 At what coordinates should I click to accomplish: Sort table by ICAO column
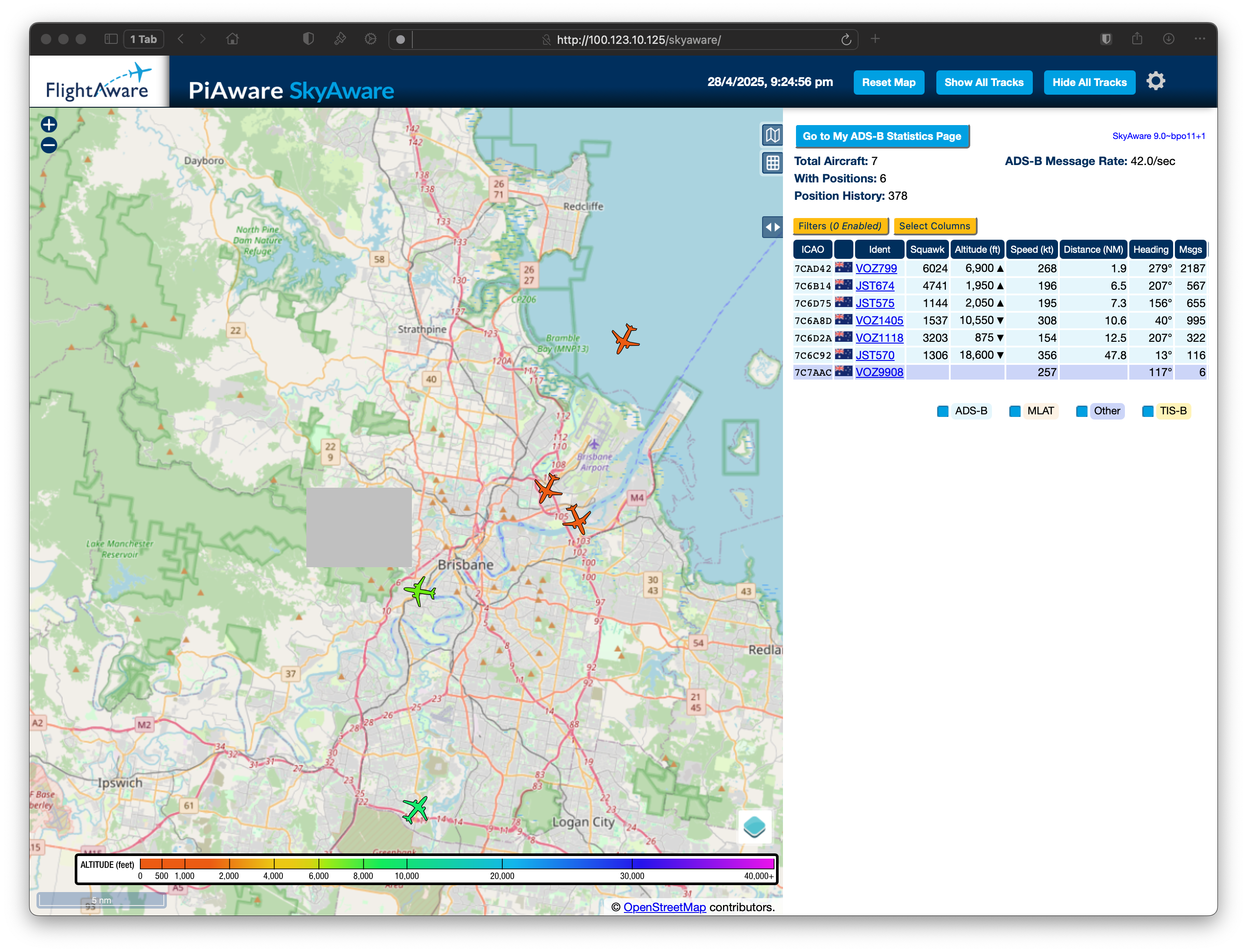812,249
